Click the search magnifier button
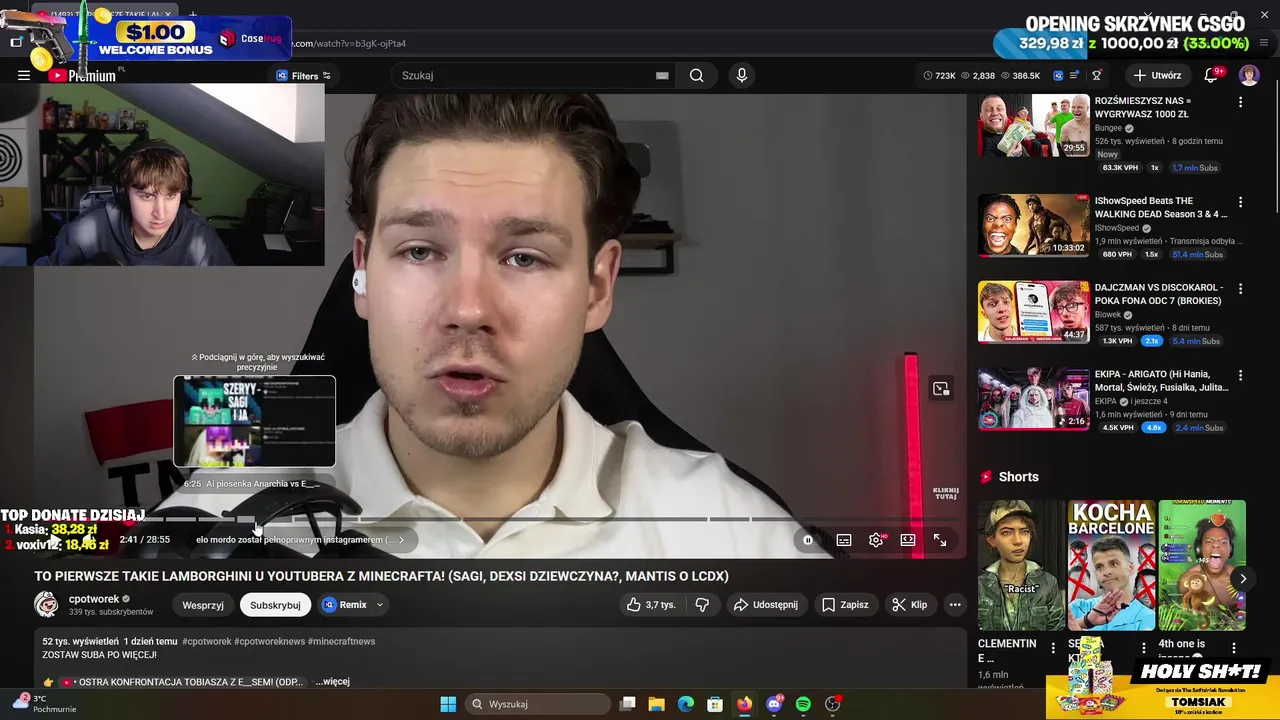Screen dimensions: 1280x720 [696, 75]
